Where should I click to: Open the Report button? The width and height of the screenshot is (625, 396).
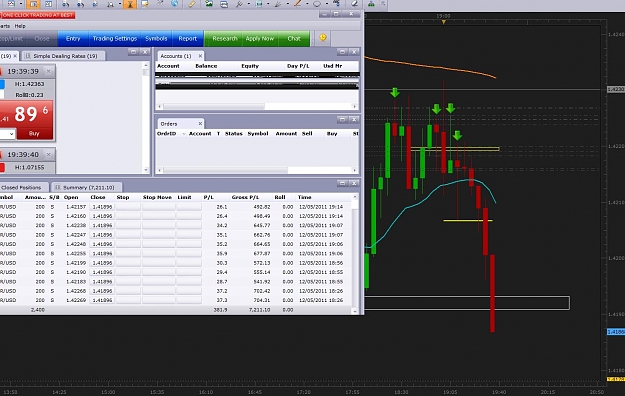(x=188, y=39)
